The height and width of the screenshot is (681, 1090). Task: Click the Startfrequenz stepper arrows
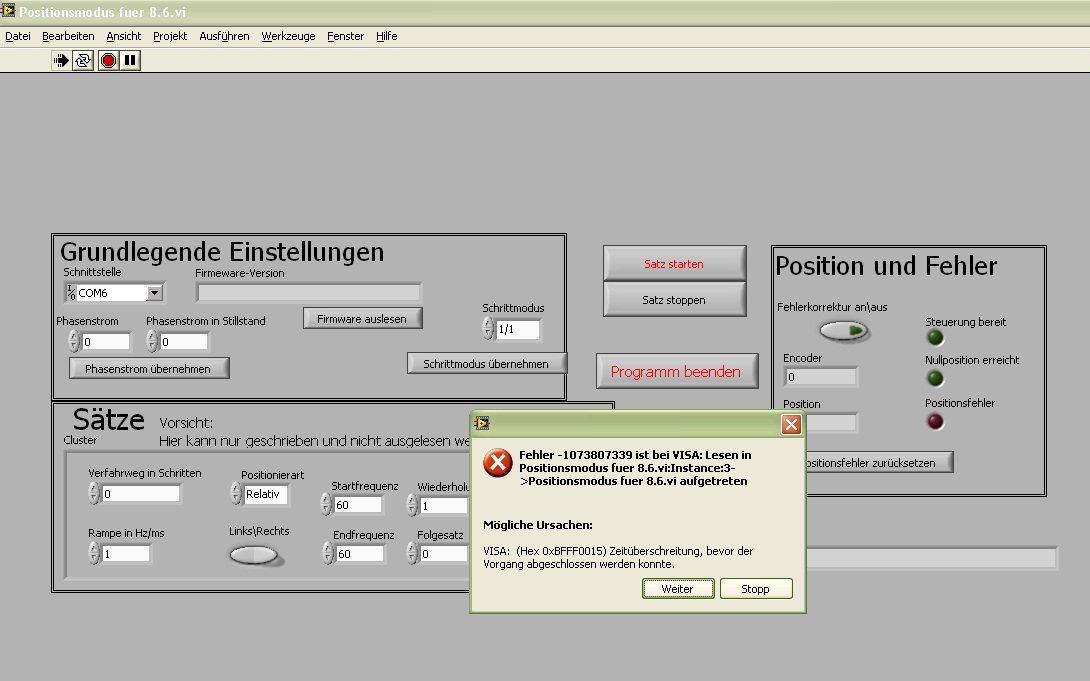click(326, 504)
